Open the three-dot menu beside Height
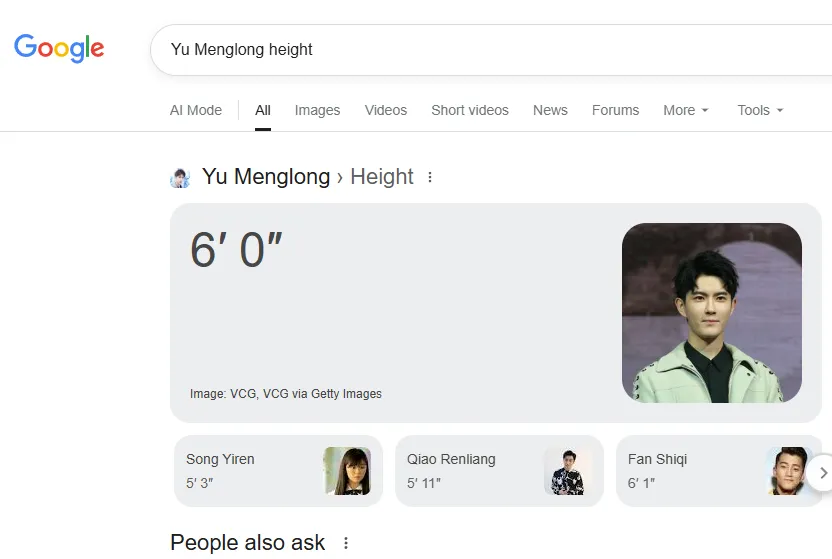The width and height of the screenshot is (832, 559). click(430, 178)
